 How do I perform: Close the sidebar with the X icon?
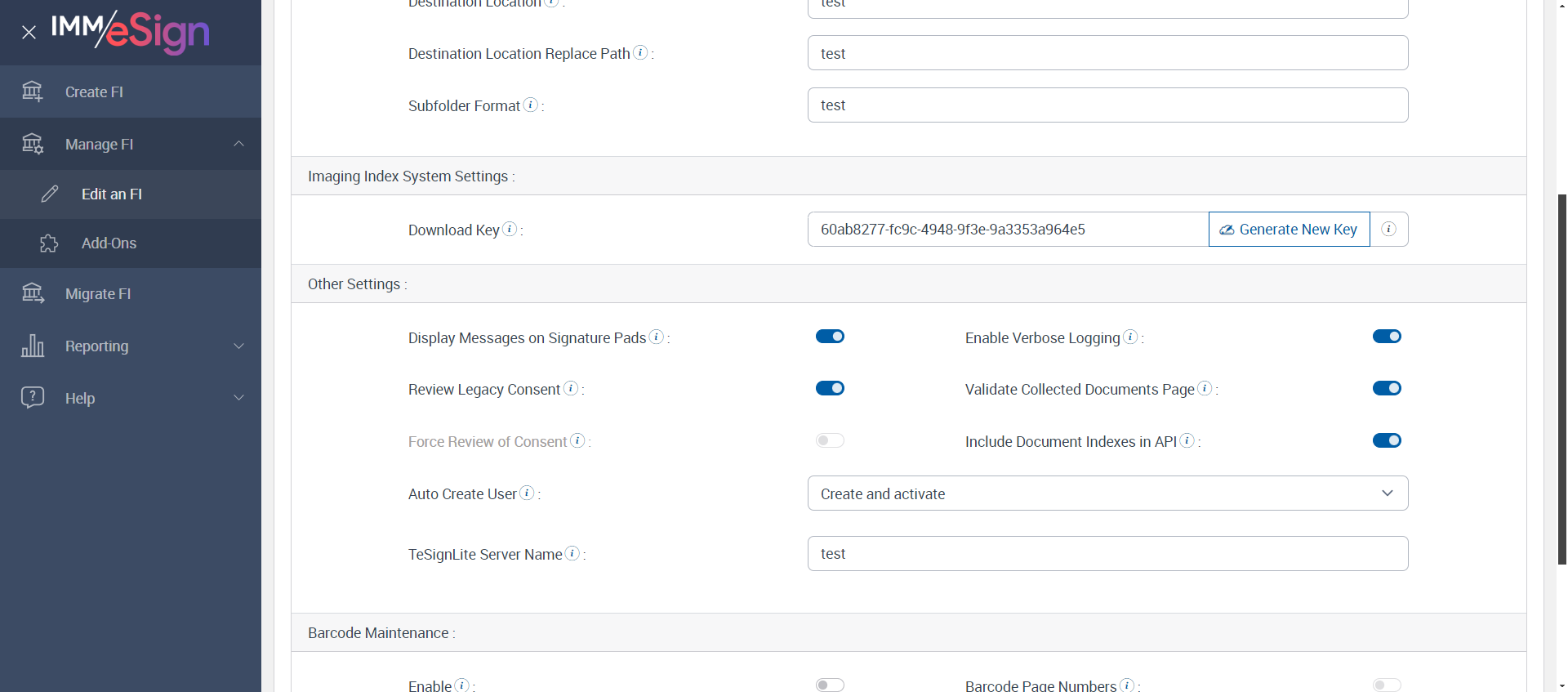(x=29, y=33)
